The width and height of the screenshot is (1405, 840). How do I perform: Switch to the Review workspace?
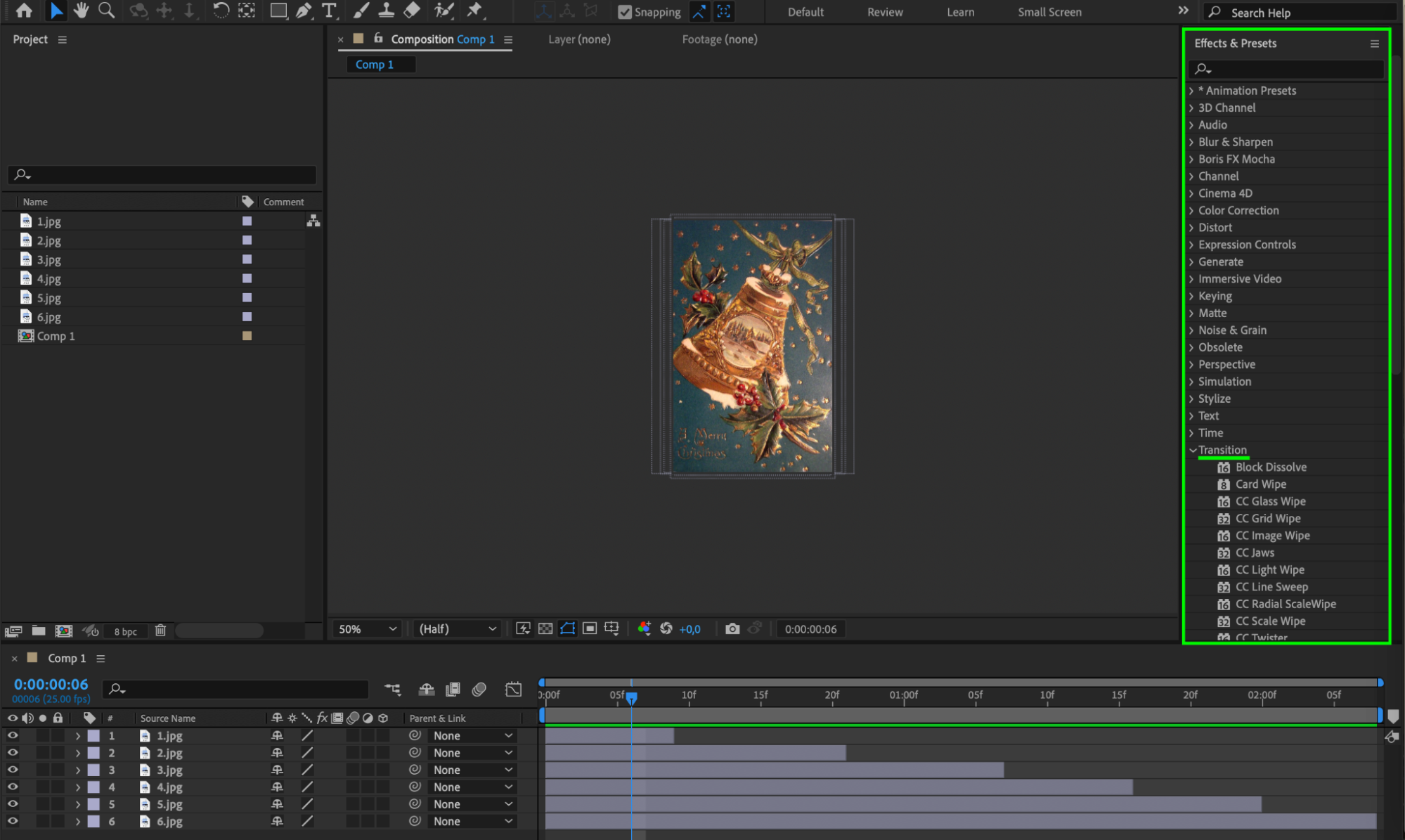[x=884, y=12]
